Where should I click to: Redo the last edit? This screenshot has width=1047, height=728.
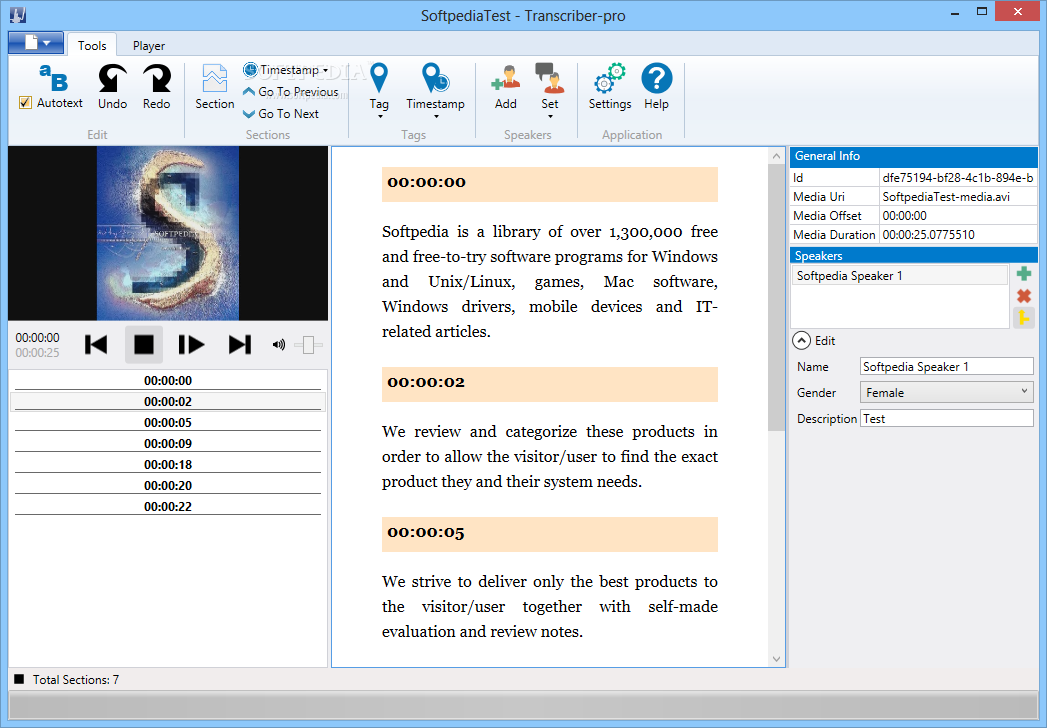(156, 86)
